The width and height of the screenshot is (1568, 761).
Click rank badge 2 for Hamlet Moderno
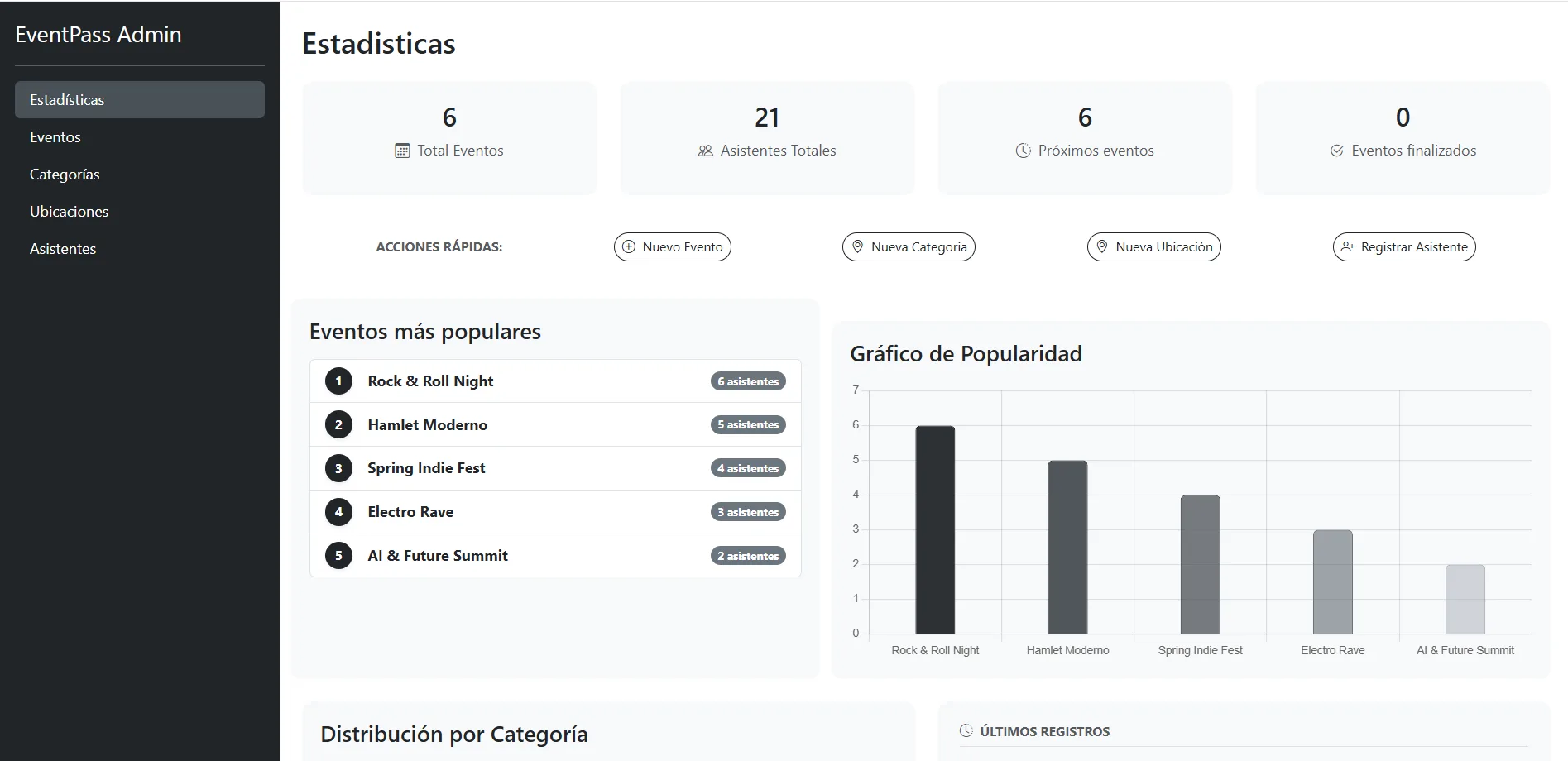click(338, 425)
